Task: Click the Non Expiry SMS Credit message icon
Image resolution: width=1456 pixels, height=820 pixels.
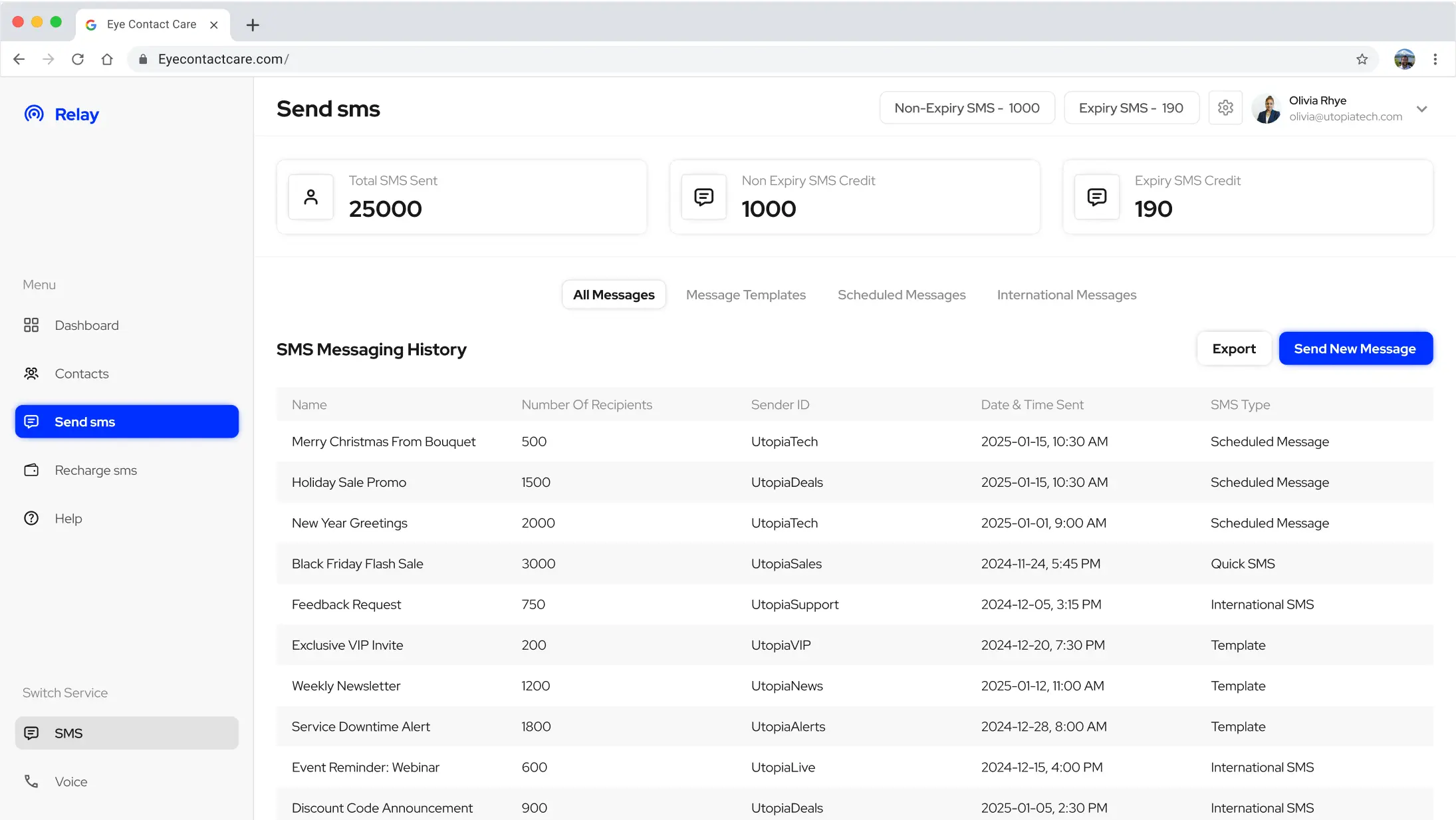Action: 704,197
